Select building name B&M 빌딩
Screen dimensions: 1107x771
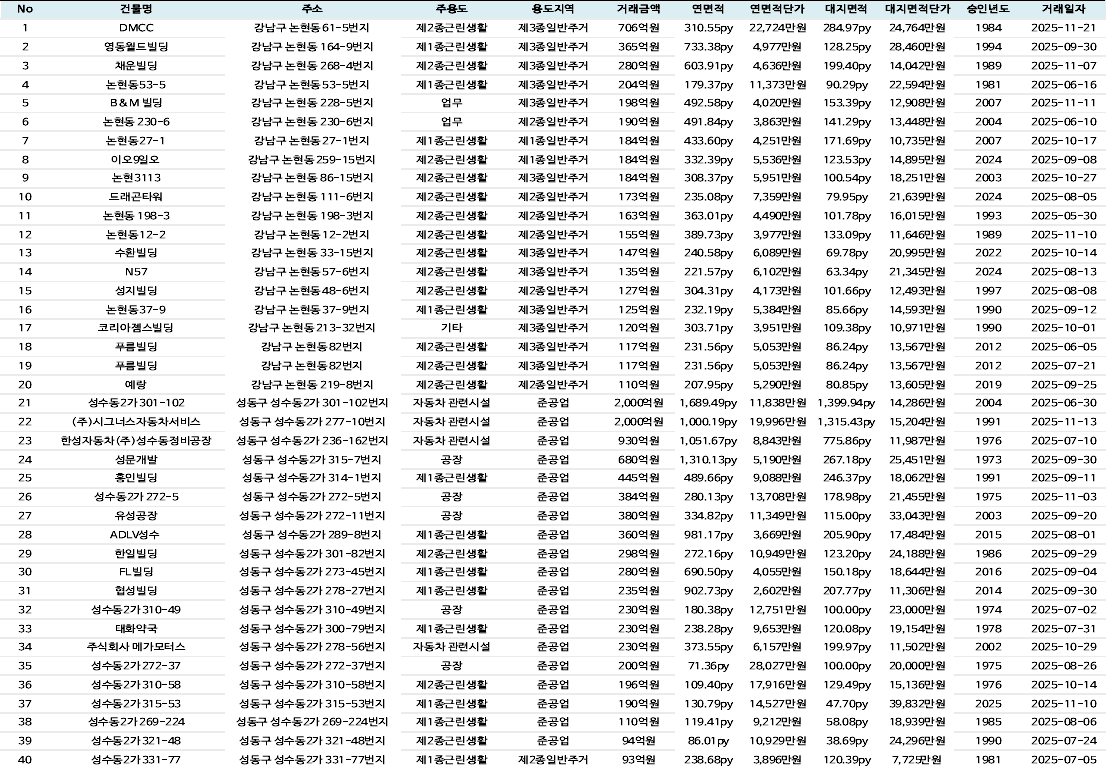(136, 103)
